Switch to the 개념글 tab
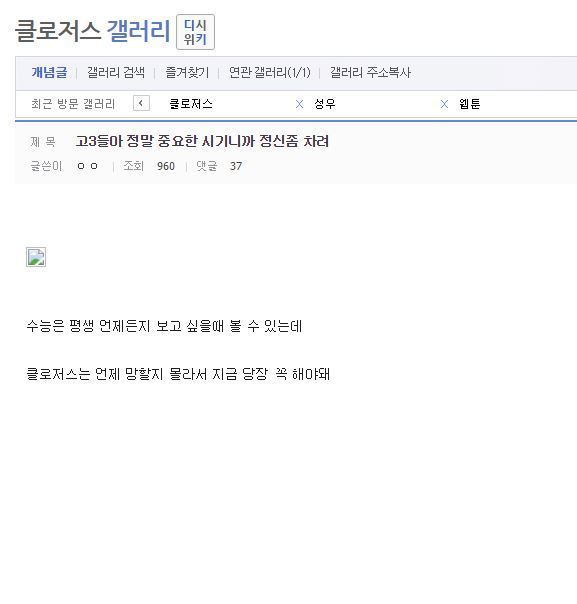This screenshot has width=577, height=604. coord(49,72)
